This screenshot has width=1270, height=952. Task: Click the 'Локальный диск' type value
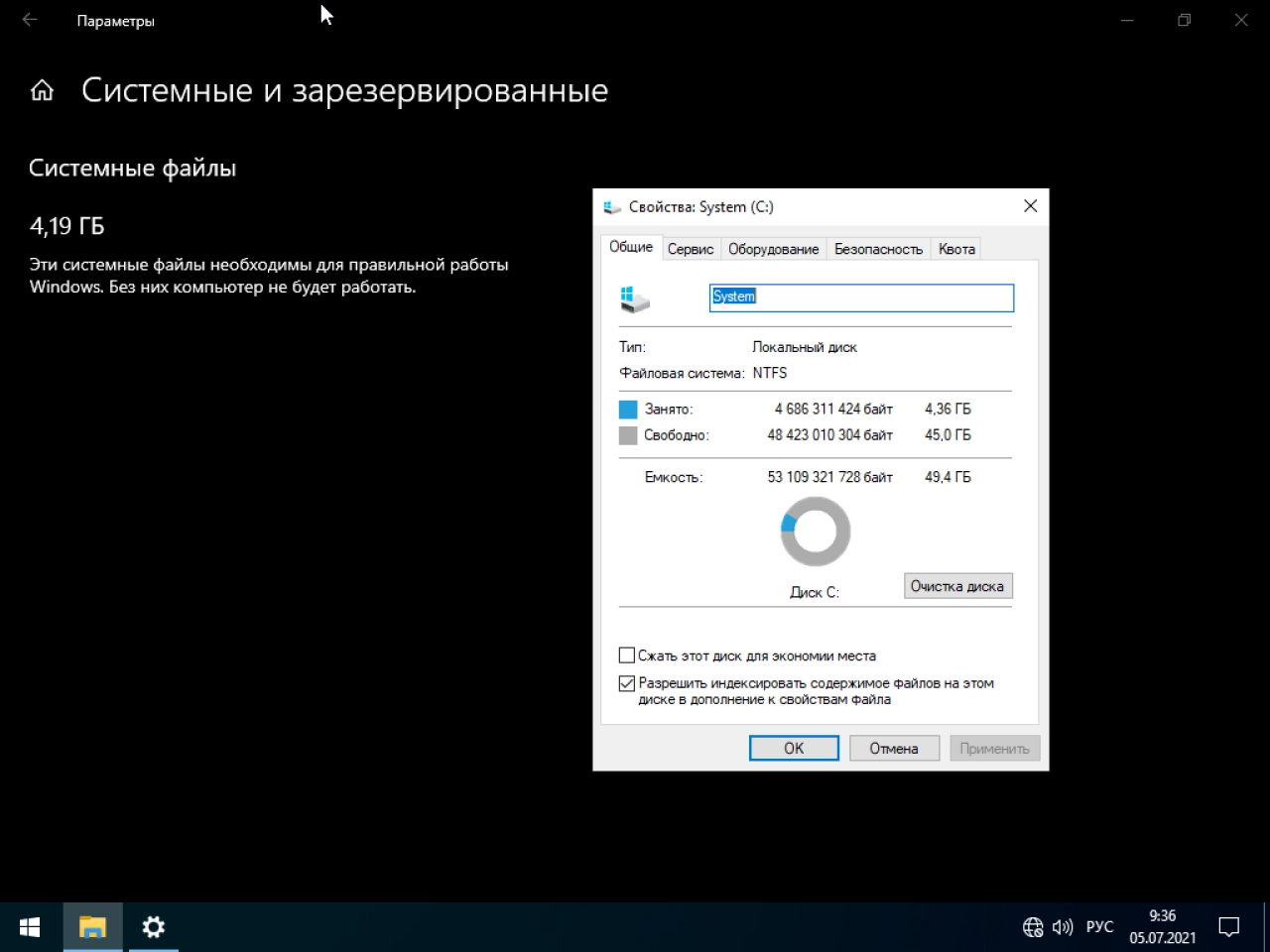[805, 347]
